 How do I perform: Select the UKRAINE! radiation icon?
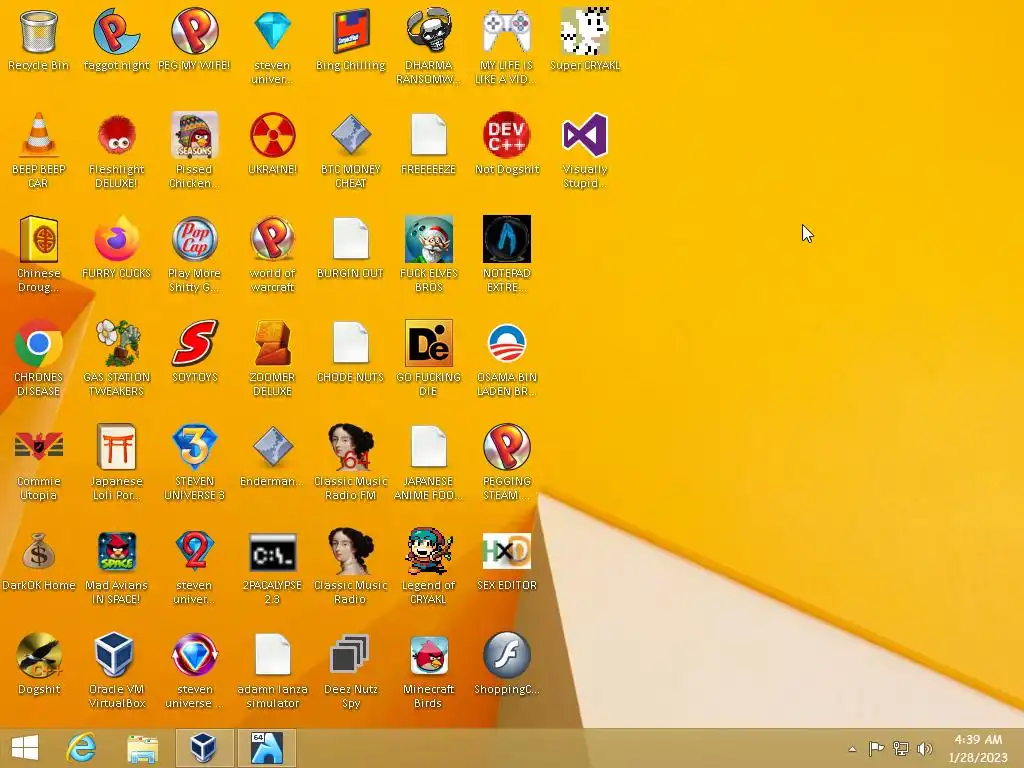272,135
